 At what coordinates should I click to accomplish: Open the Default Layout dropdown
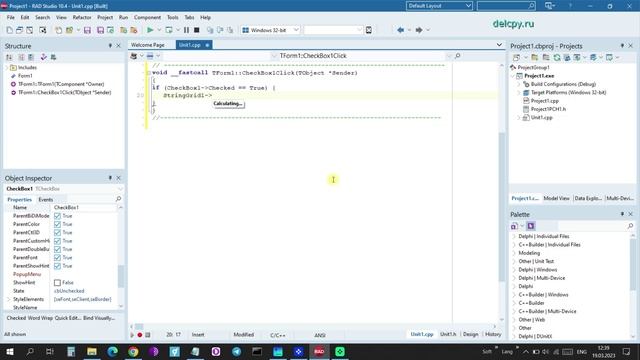(x=468, y=6)
